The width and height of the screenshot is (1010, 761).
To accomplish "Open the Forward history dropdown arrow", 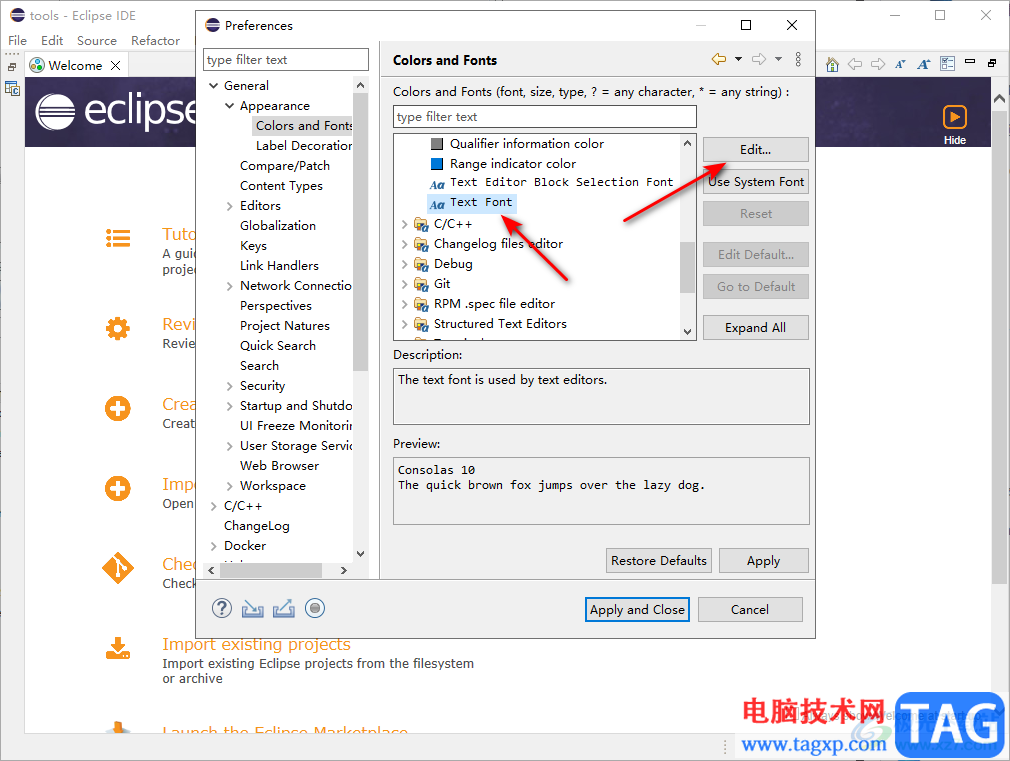I will (779, 59).
